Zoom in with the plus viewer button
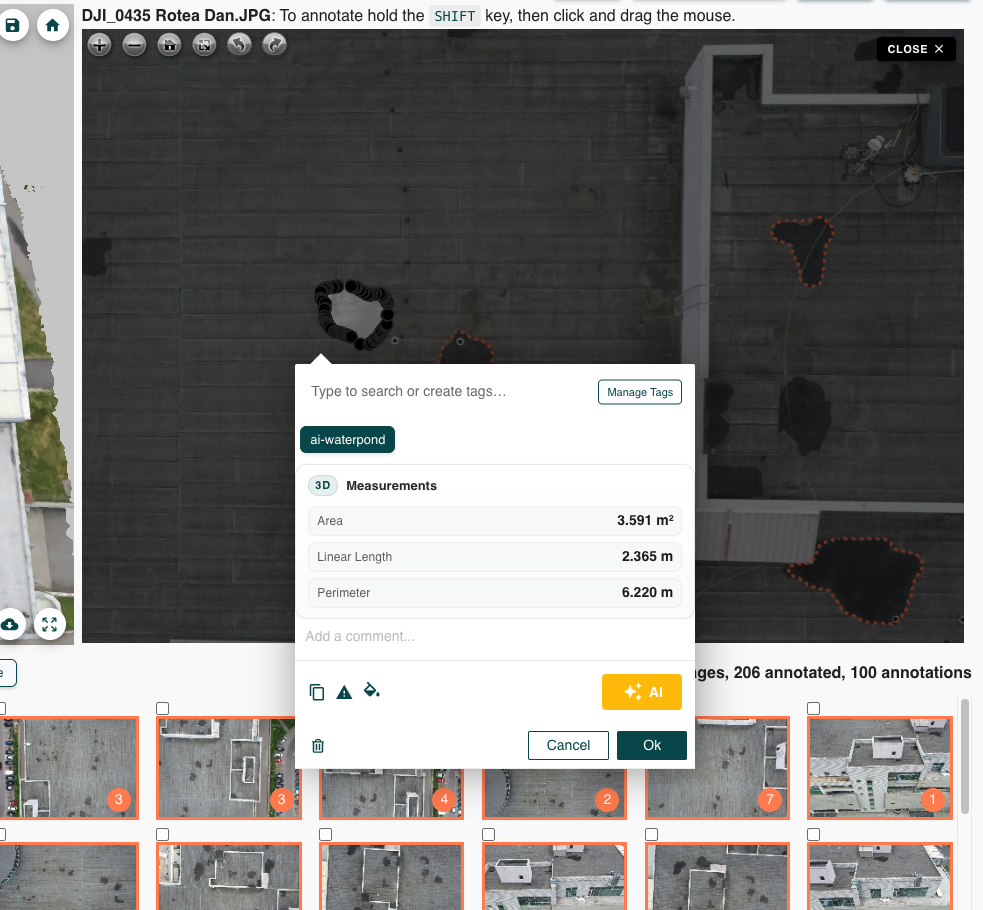 tap(99, 45)
